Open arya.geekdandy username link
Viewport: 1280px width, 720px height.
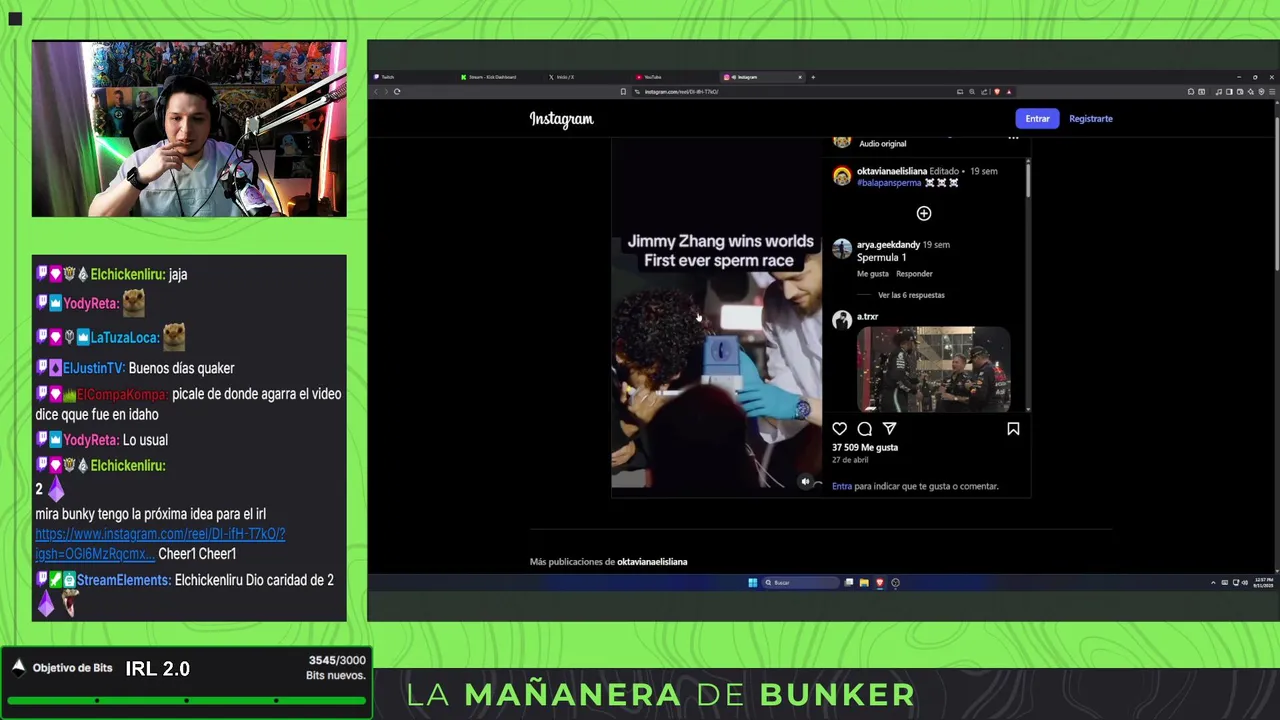(x=888, y=245)
